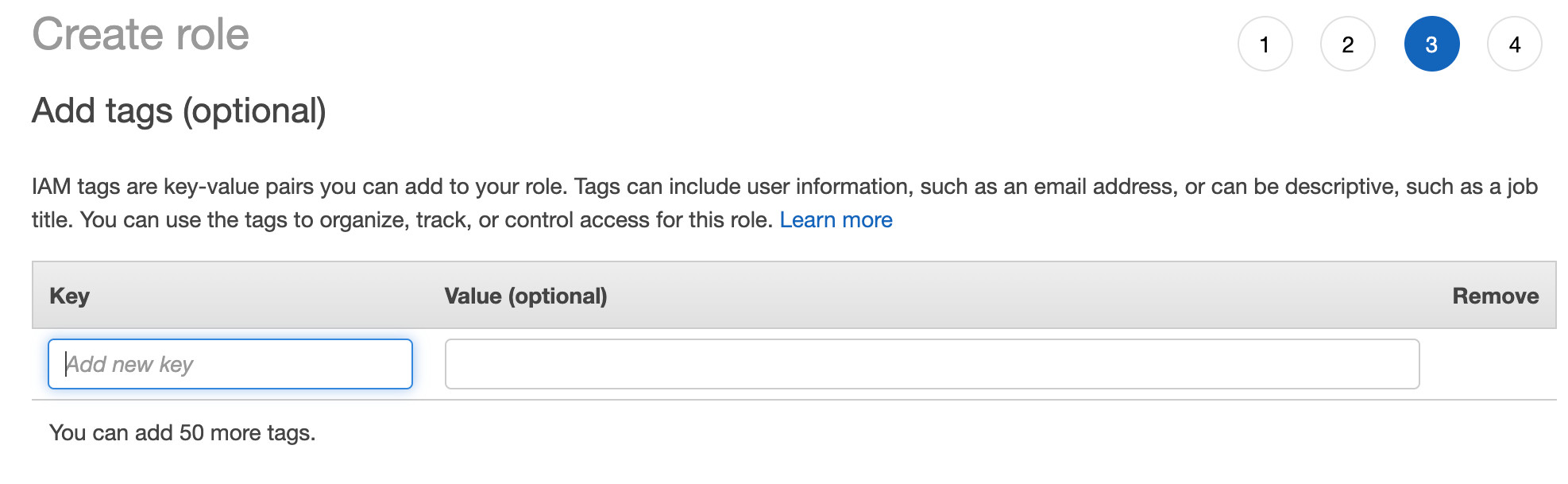Click the 'You can add 50 more tags' note
Viewport: 1568px width, 484px height.
point(183,433)
